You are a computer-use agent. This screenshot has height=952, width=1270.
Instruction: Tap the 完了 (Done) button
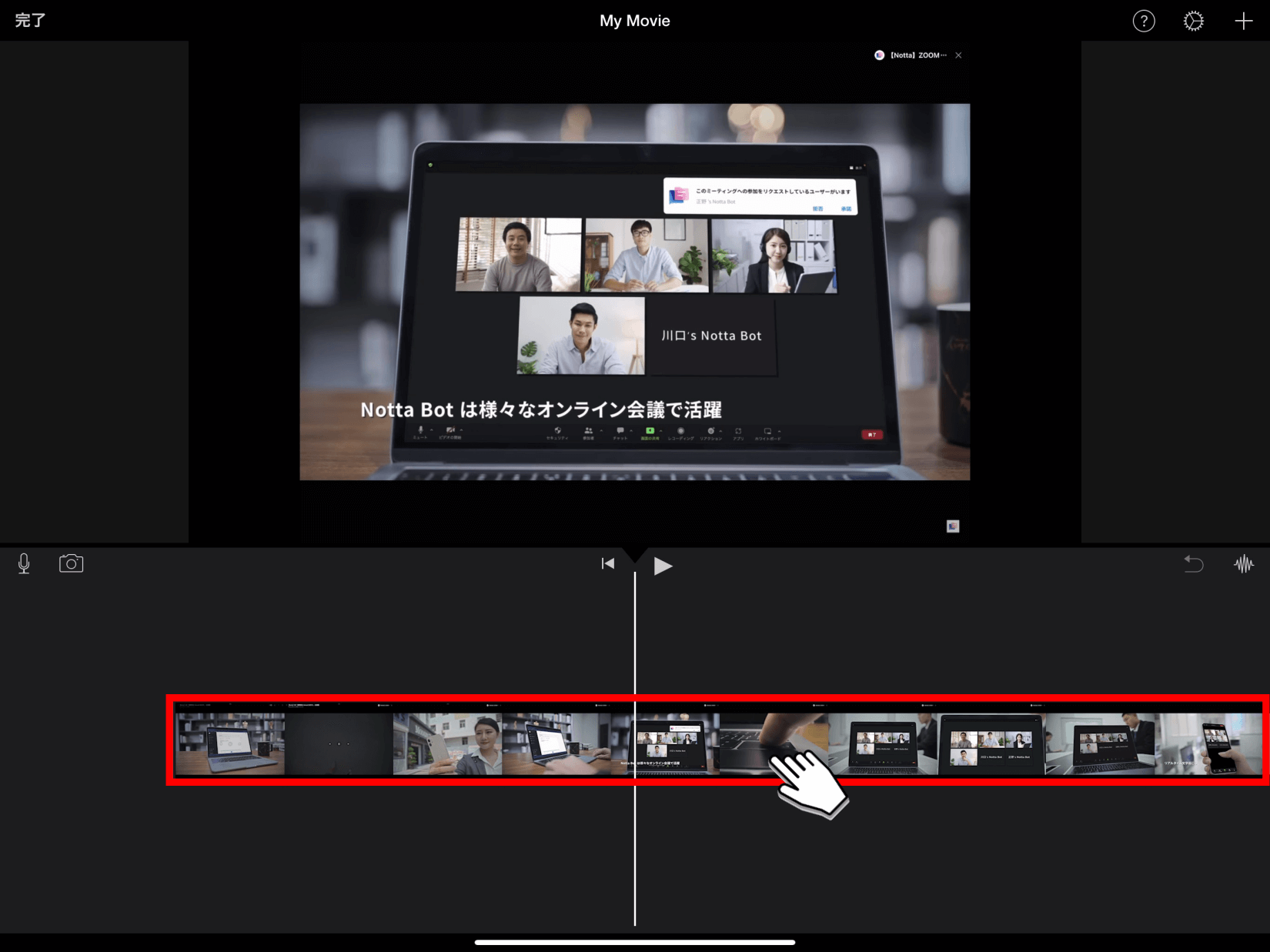tap(30, 21)
